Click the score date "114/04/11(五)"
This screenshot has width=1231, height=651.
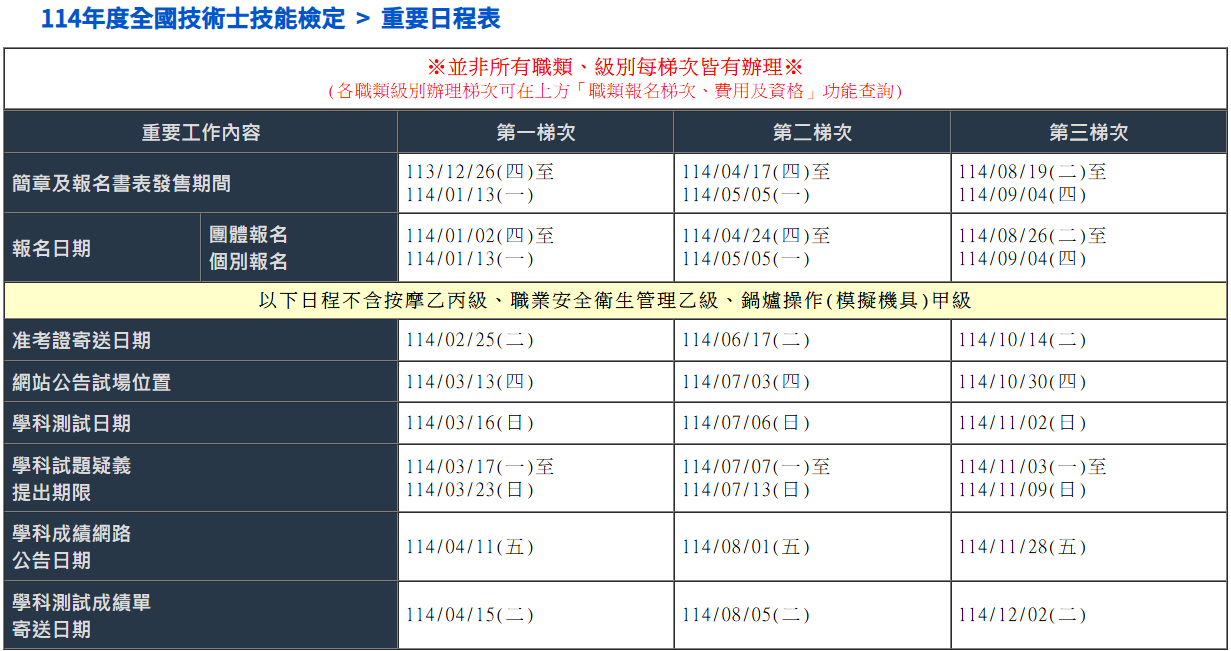(470, 547)
